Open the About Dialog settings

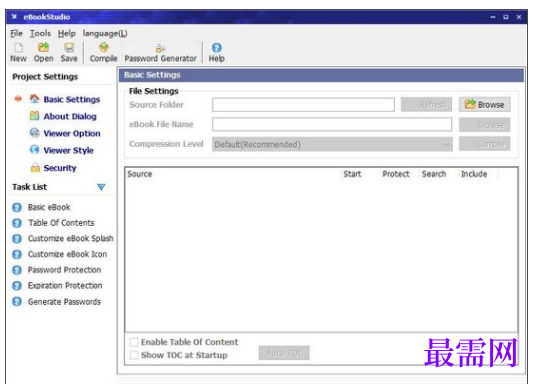[70, 116]
